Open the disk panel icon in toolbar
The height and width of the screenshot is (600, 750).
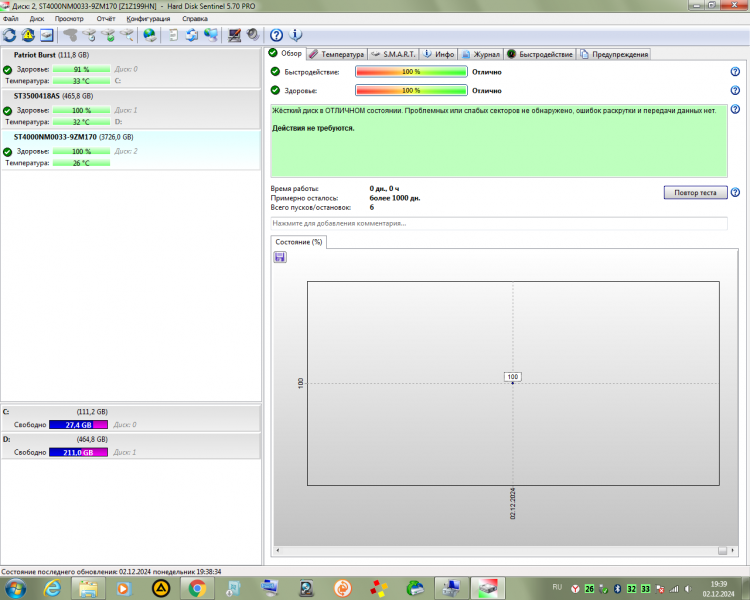pos(46,35)
